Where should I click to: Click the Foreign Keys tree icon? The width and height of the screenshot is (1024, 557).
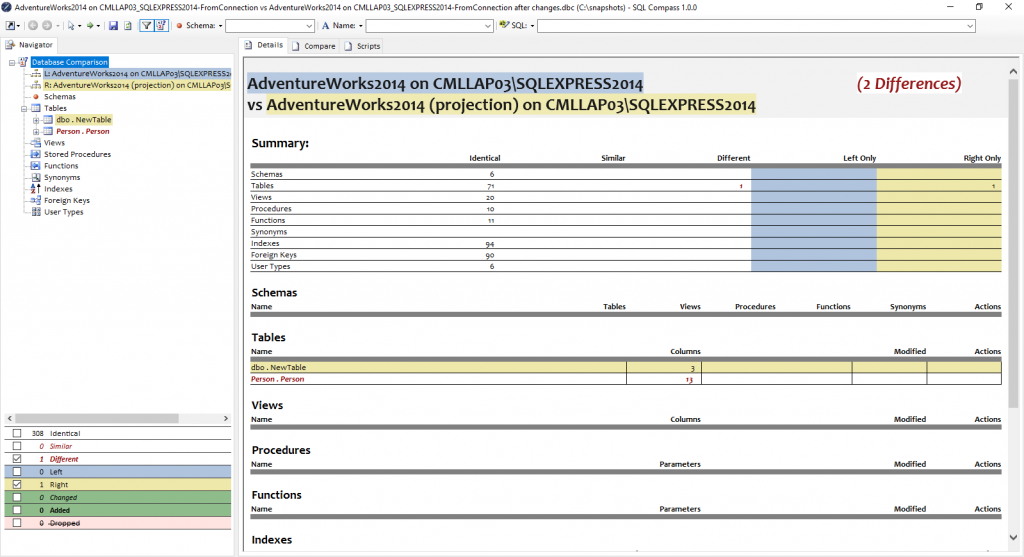click(x=36, y=200)
